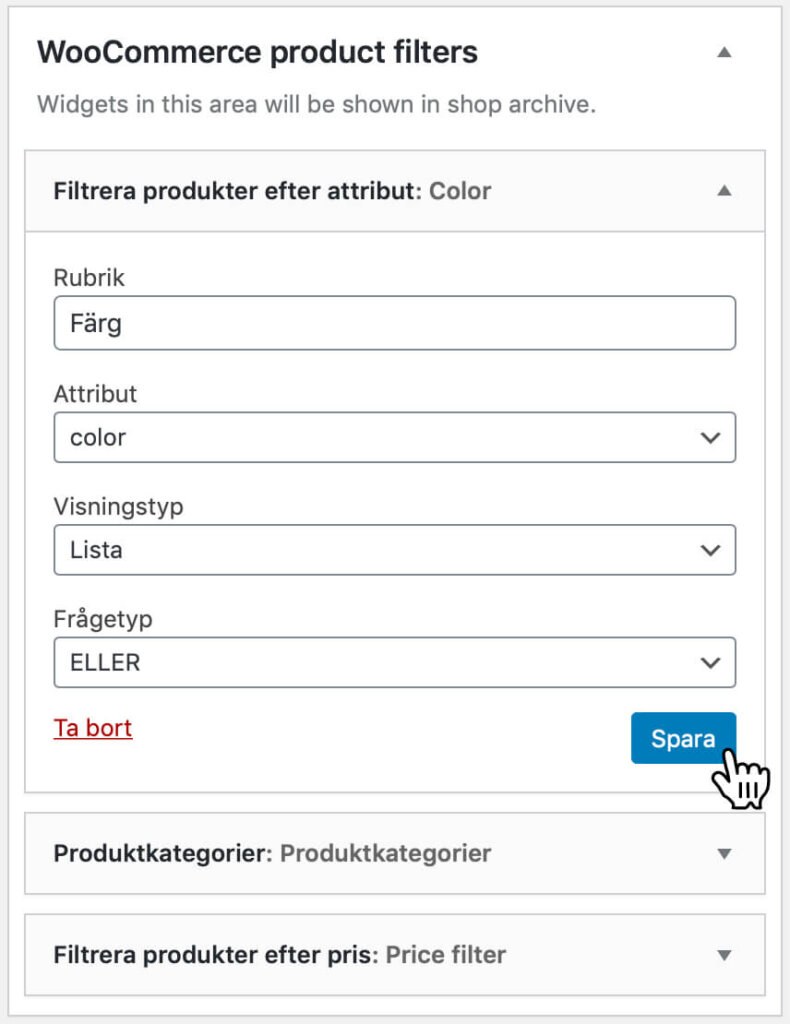Viewport: 790px width, 1024px height.
Task: Click the WooCommerce product filters title
Action: pyautogui.click(x=255, y=51)
